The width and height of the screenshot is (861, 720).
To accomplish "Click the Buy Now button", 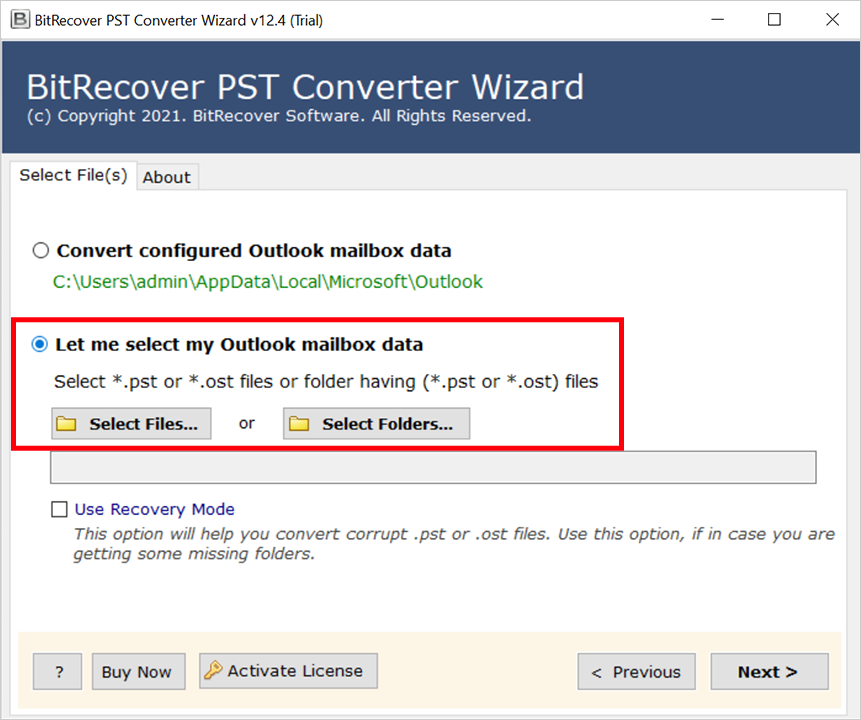I will pos(136,672).
